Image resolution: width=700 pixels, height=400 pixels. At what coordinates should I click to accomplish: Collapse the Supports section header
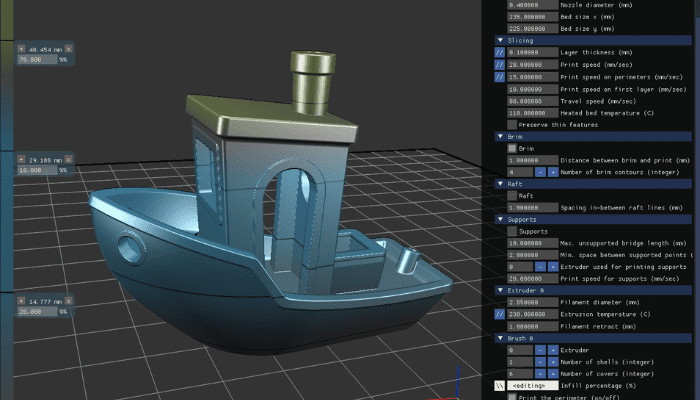(x=593, y=220)
